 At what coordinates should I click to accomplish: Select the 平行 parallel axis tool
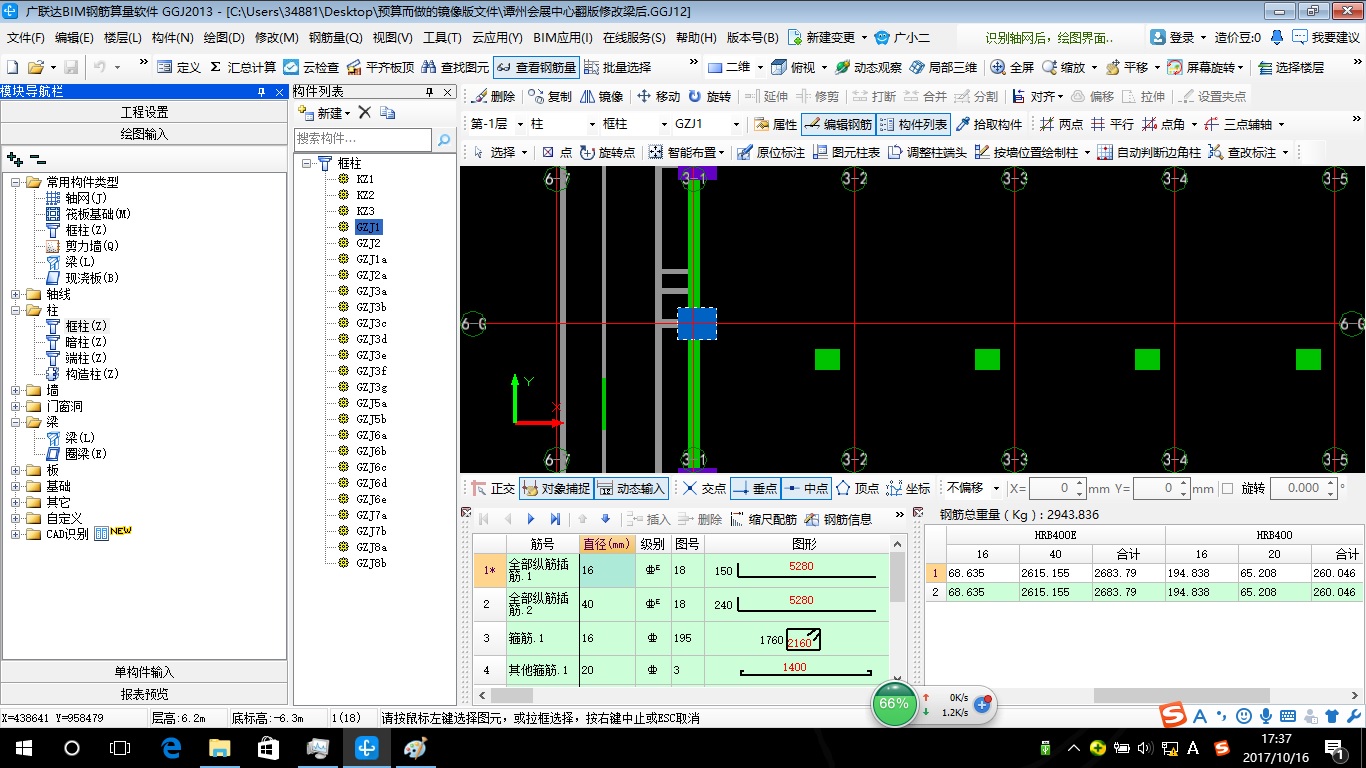click(1112, 124)
